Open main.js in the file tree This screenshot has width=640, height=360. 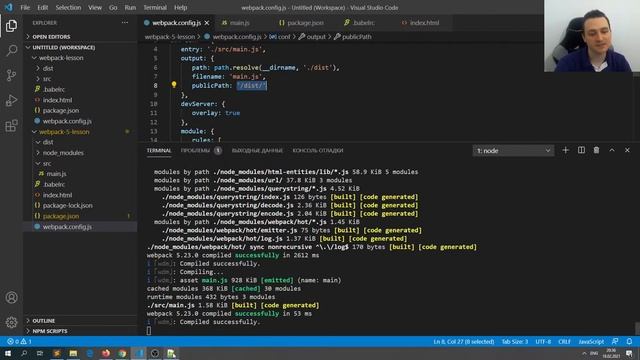click(56, 174)
